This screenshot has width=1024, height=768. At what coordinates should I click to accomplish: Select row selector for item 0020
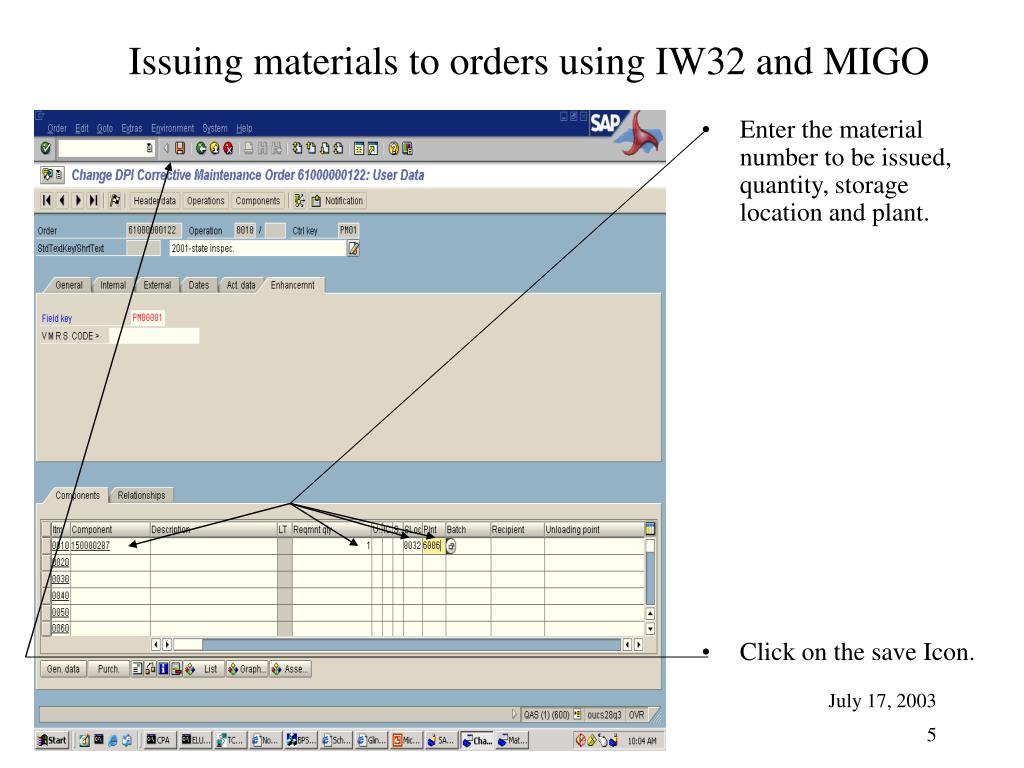pyautogui.click(x=46, y=562)
